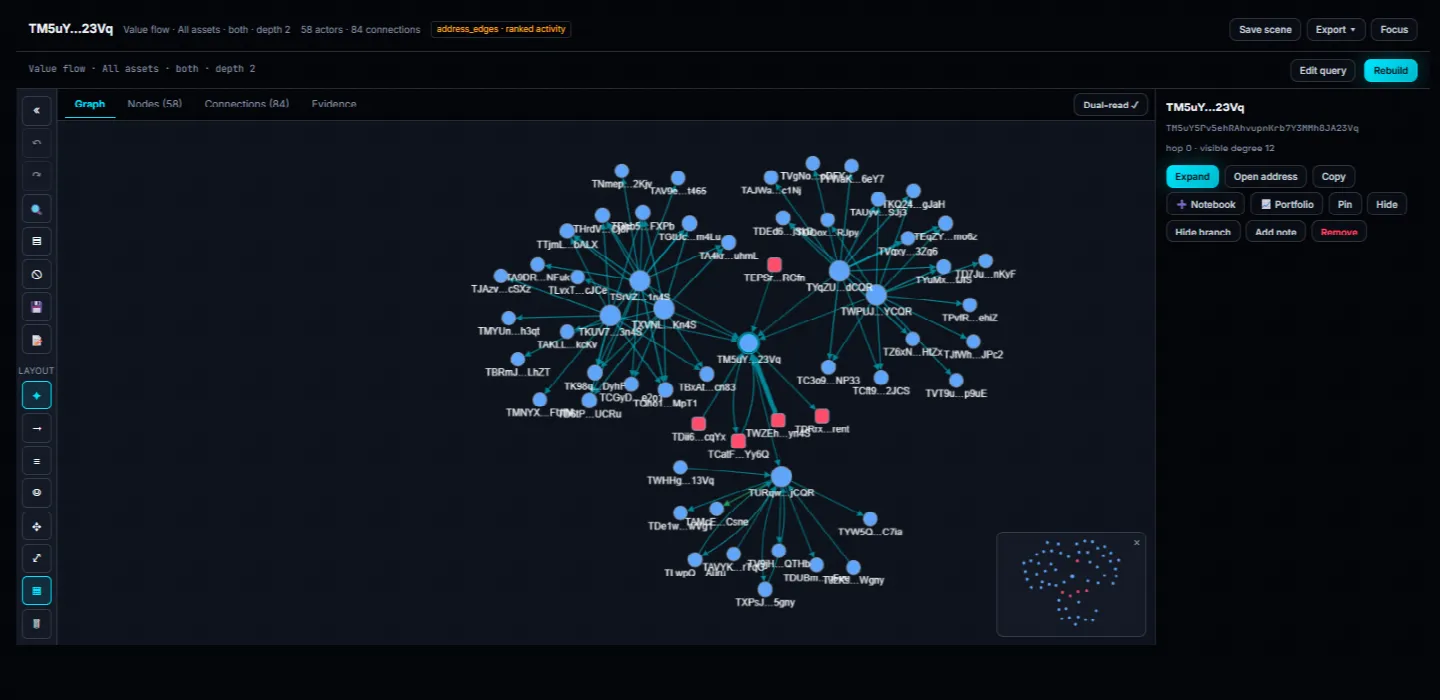Image resolution: width=1440 pixels, height=700 pixels.
Task: Select the central TM5uY...23Vq graph node
Action: tap(749, 343)
